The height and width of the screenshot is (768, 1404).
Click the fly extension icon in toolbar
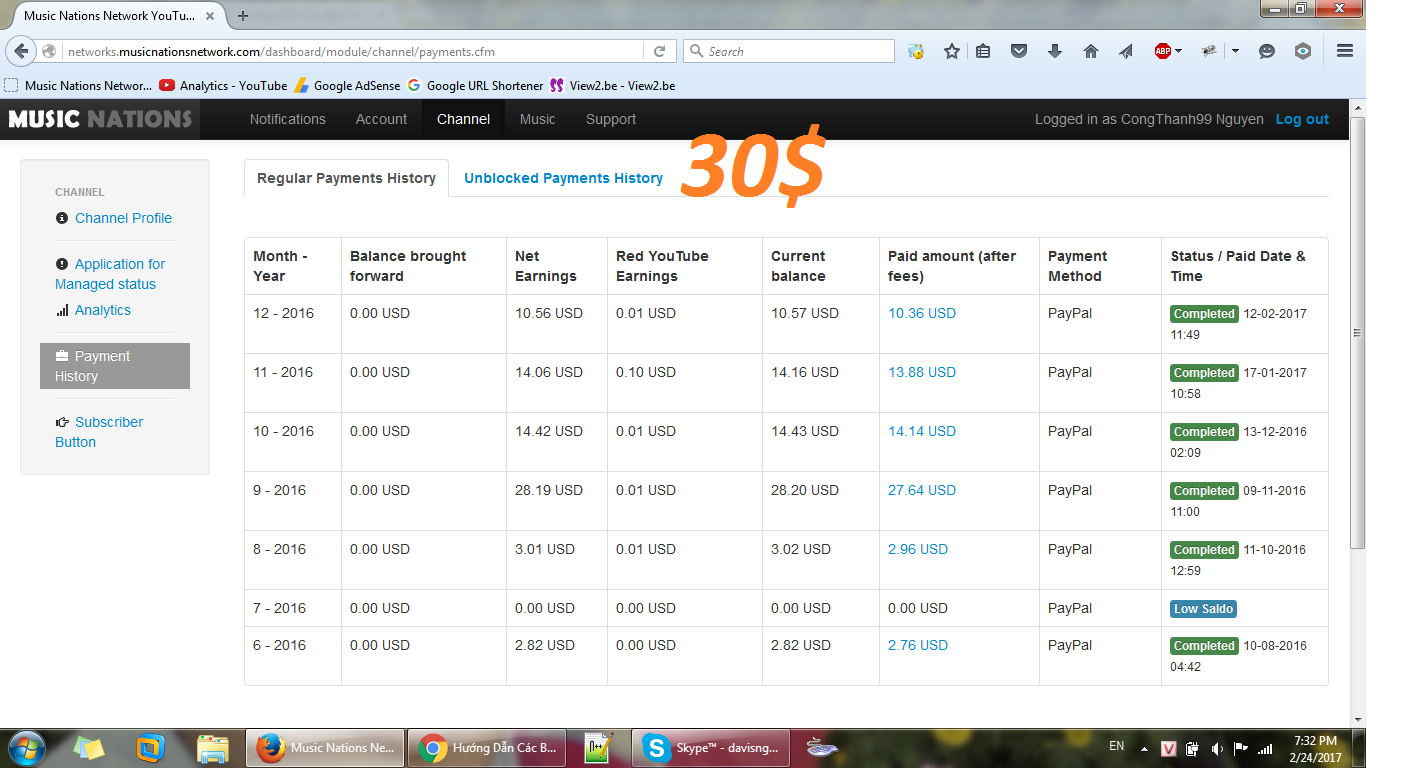click(1209, 51)
